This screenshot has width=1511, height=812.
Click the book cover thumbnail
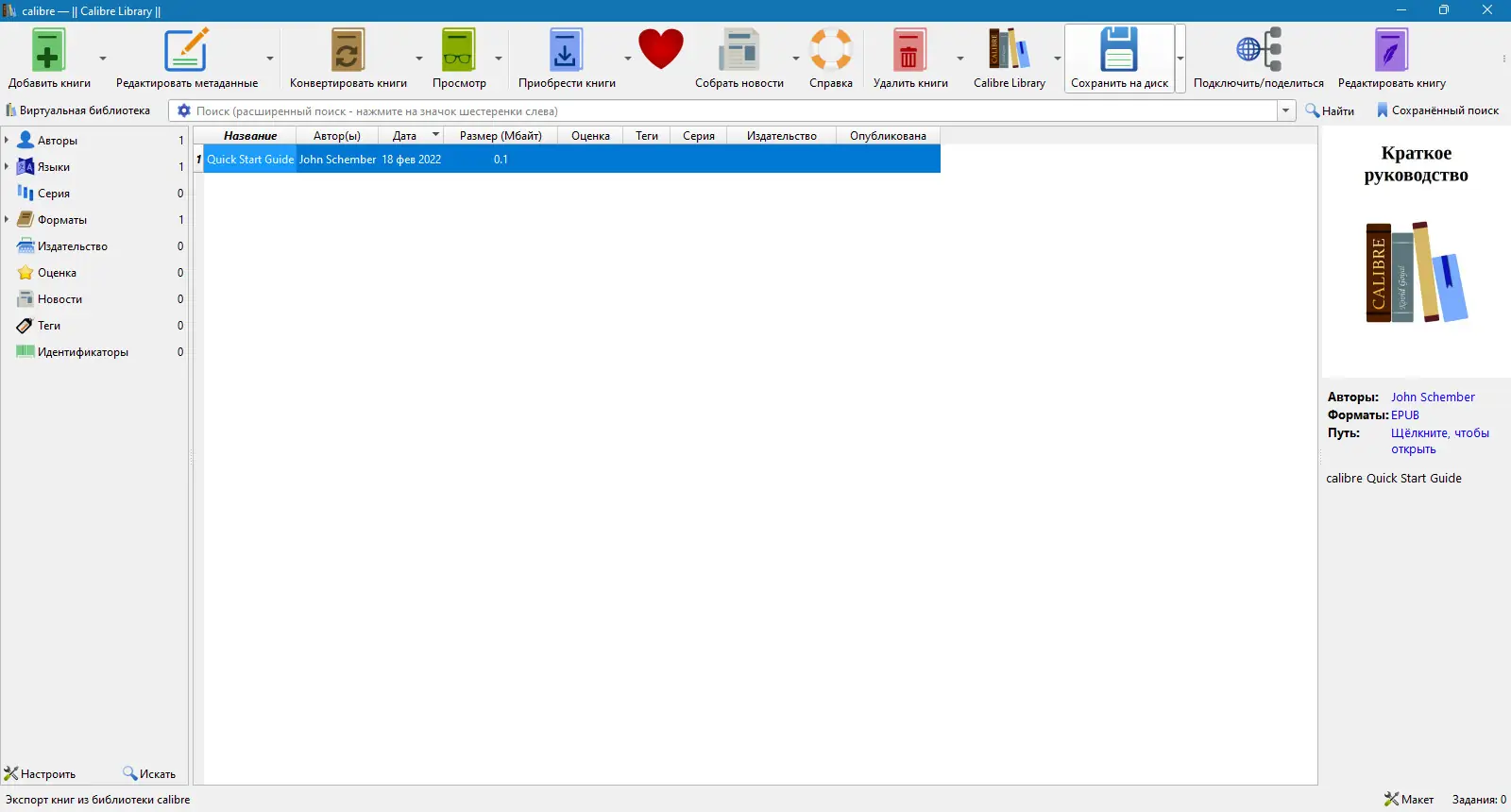tap(1416, 252)
